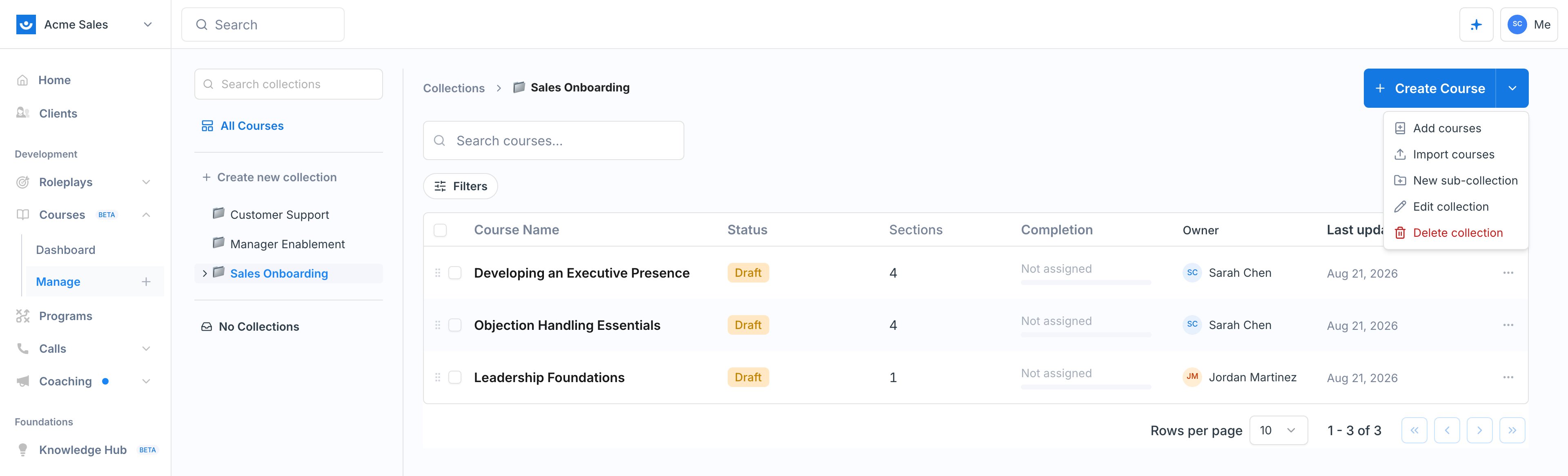Click the Knowledge Hub lightbulb icon
This screenshot has width=1568, height=476.
coord(22,450)
